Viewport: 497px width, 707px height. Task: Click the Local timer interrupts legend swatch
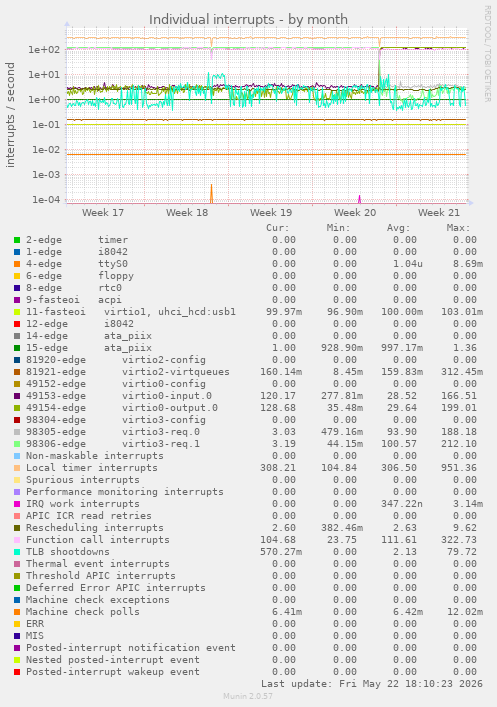pyautogui.click(x=17, y=468)
